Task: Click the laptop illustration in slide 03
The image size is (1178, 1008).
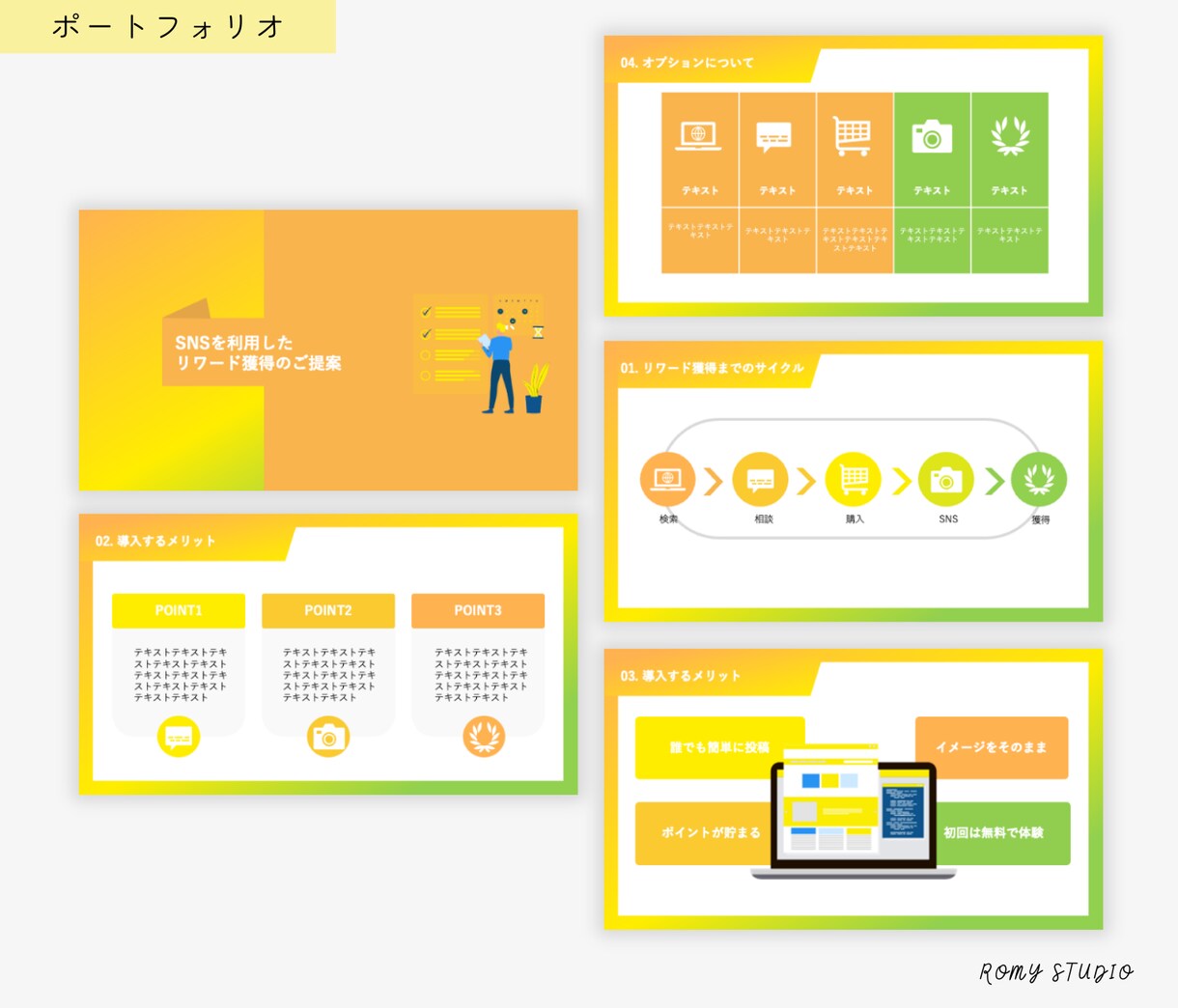Action: point(854,812)
